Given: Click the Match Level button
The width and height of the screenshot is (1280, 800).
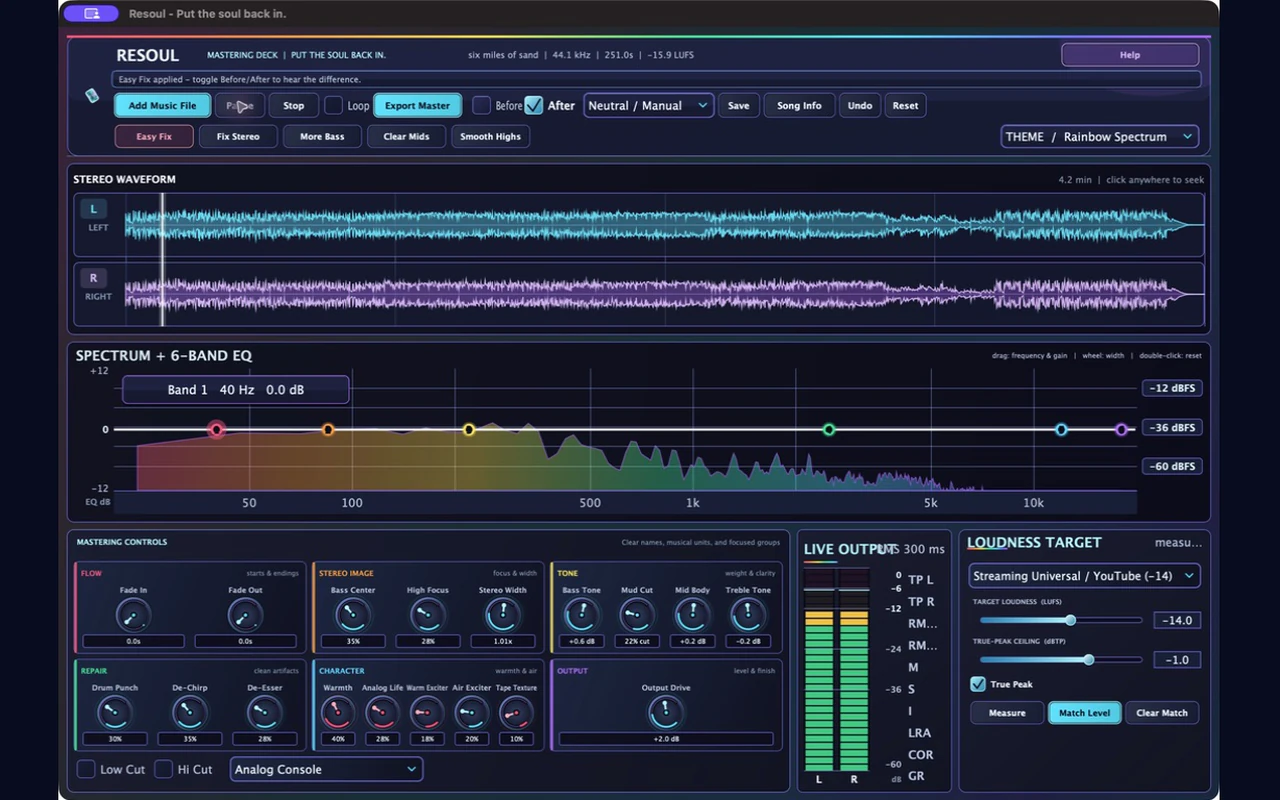Looking at the screenshot, I should 1084,713.
